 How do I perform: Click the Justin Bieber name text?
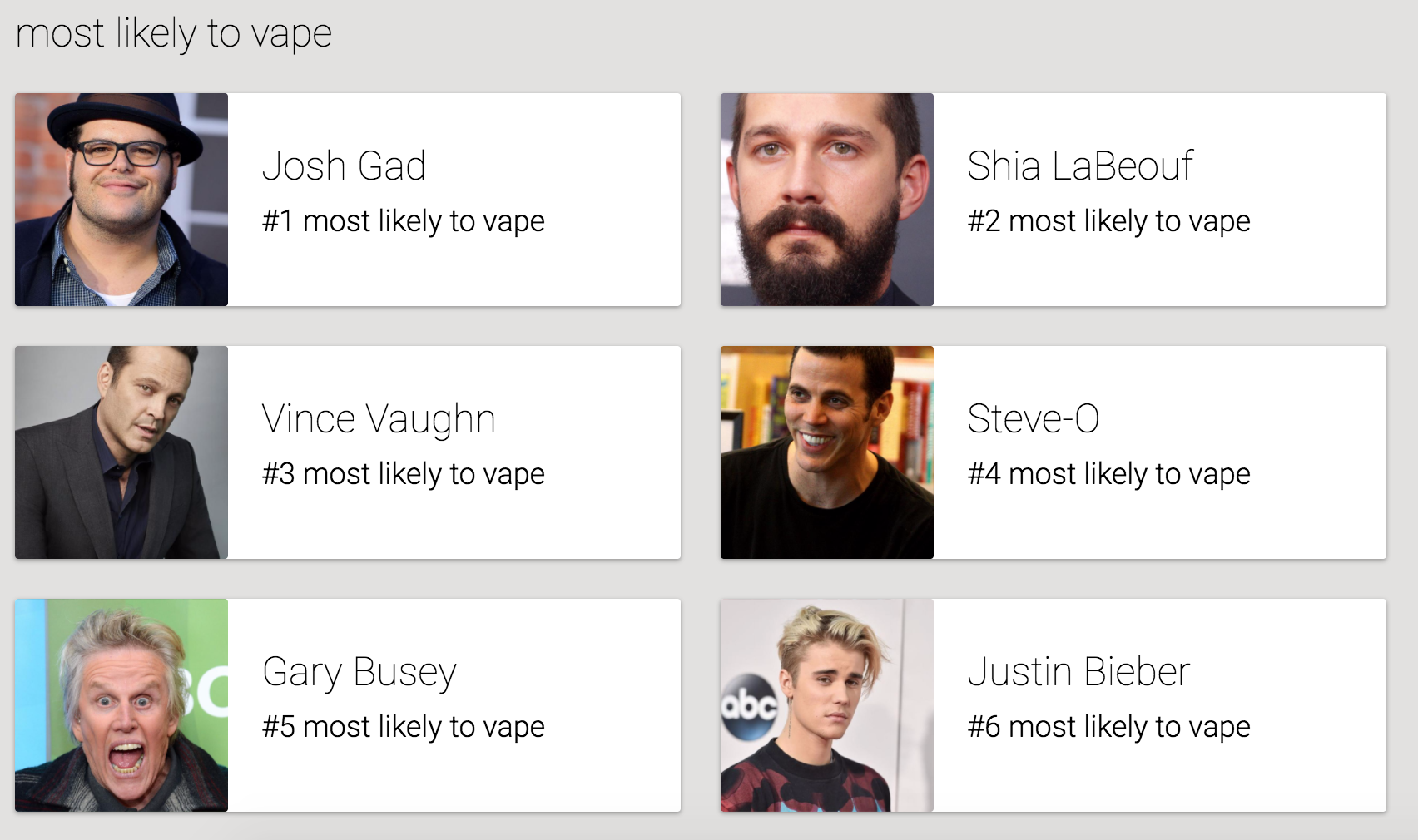1078,671
